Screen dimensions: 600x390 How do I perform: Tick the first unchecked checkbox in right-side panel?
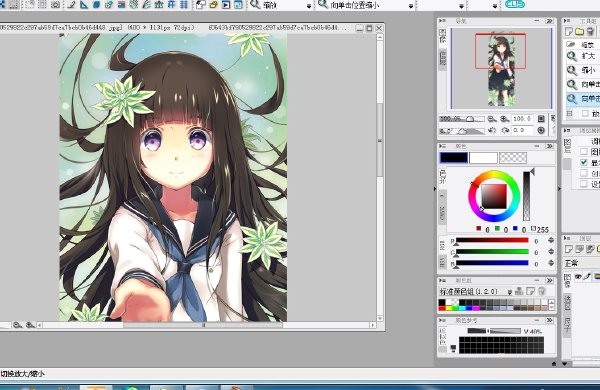tap(584, 152)
